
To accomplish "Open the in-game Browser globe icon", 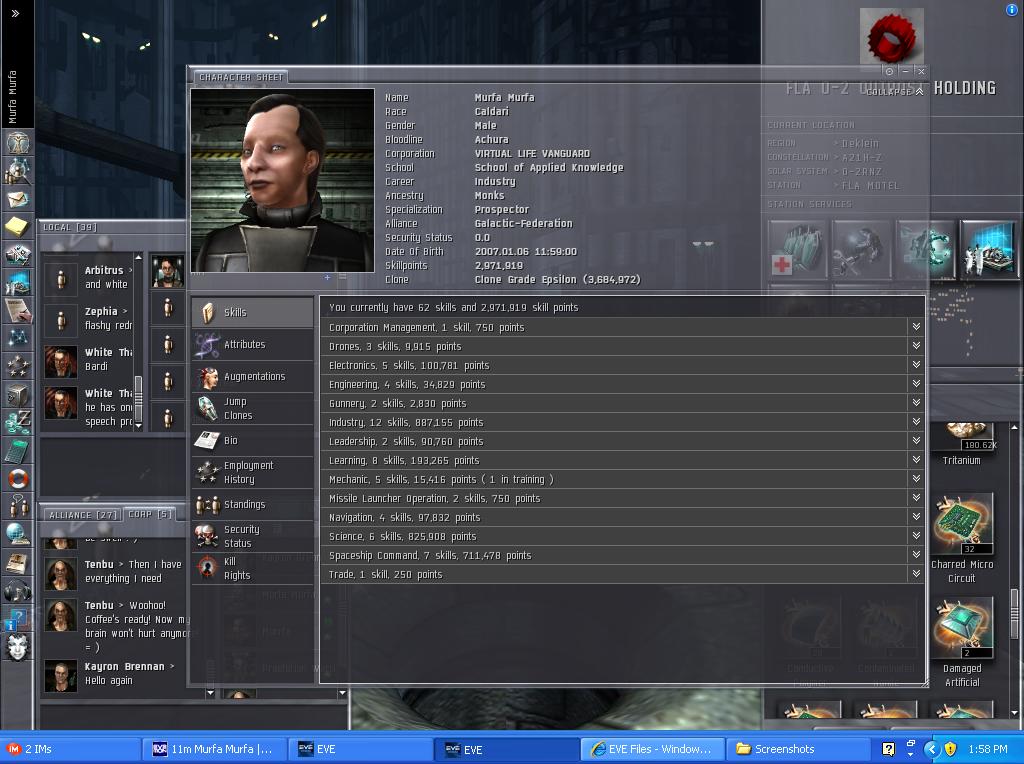I will tap(18, 535).
